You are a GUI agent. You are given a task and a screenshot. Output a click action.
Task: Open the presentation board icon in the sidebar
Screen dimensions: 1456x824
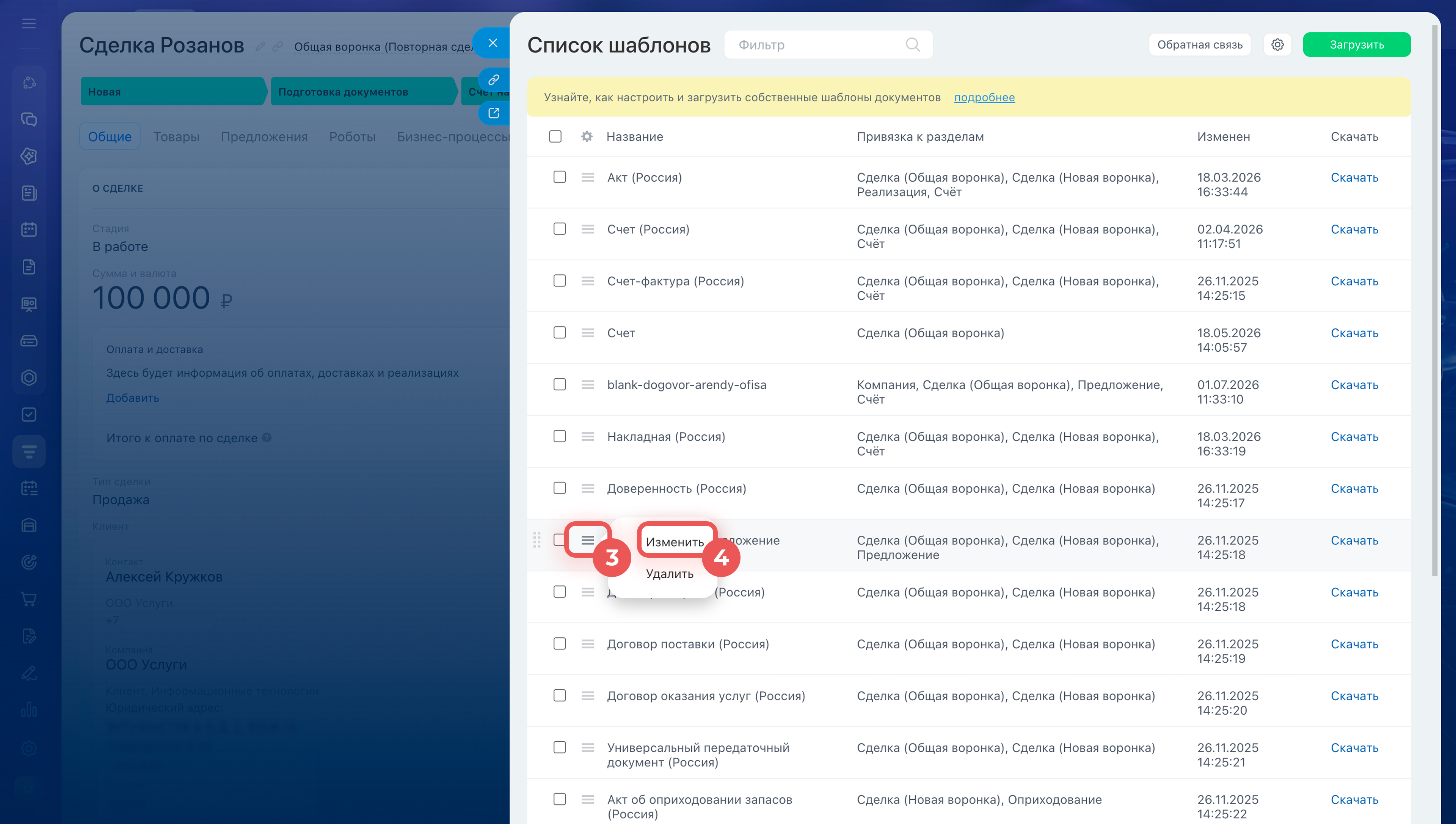(29, 304)
